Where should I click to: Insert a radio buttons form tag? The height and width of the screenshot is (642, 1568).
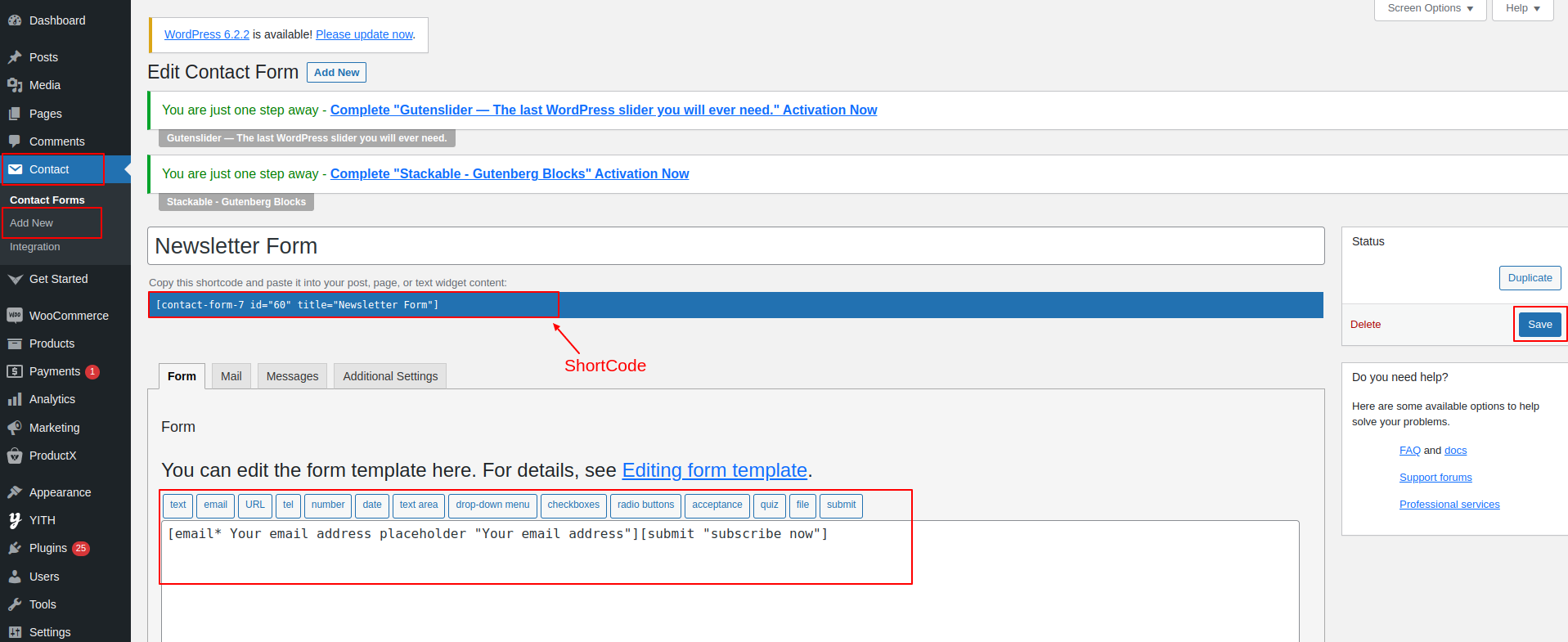coord(645,505)
